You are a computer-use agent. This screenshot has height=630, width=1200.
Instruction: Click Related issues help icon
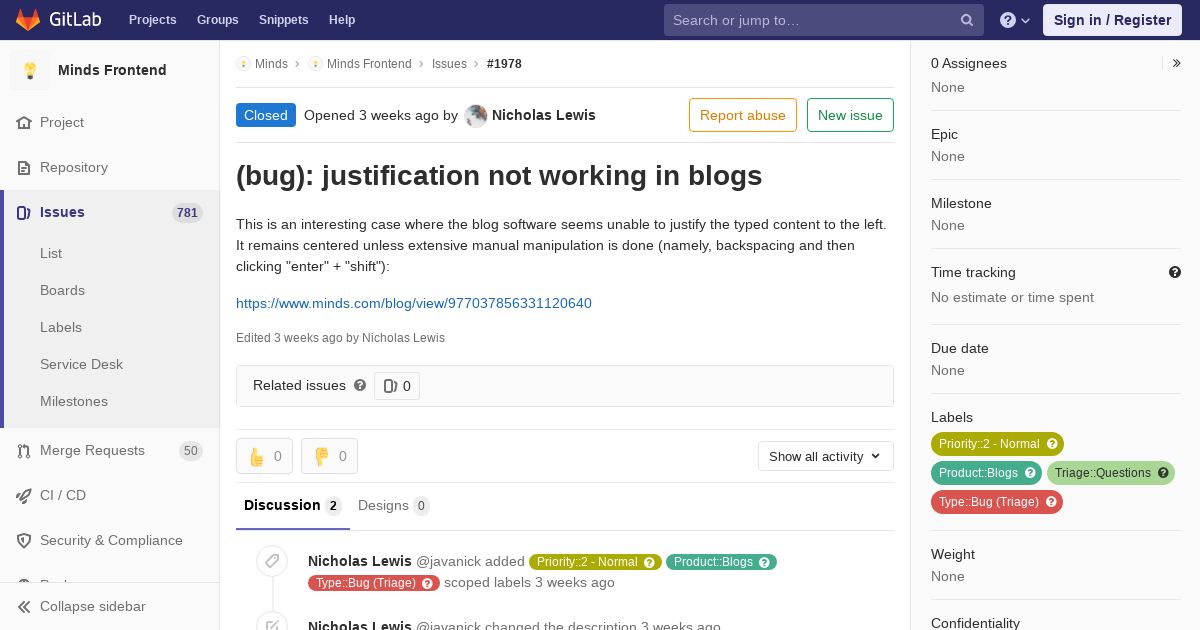point(360,385)
